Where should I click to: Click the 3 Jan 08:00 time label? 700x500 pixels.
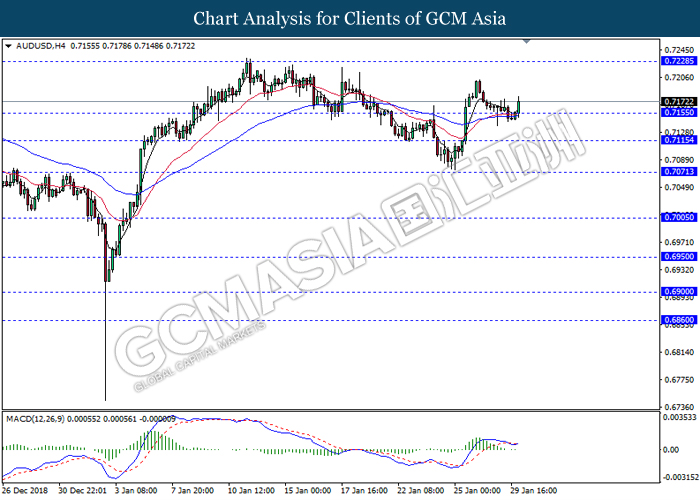click(136, 491)
